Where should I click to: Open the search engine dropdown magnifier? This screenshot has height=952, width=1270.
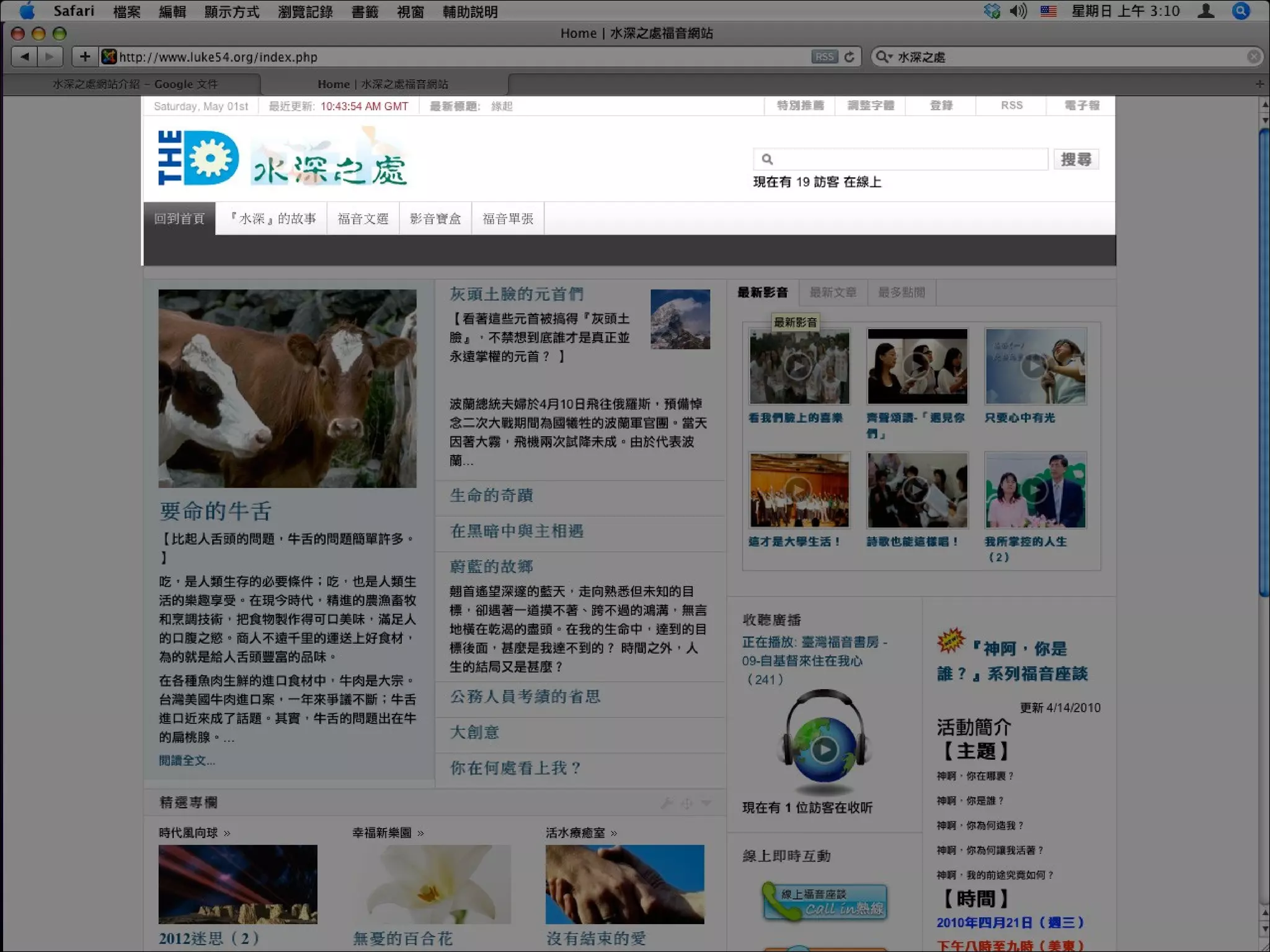tap(883, 57)
